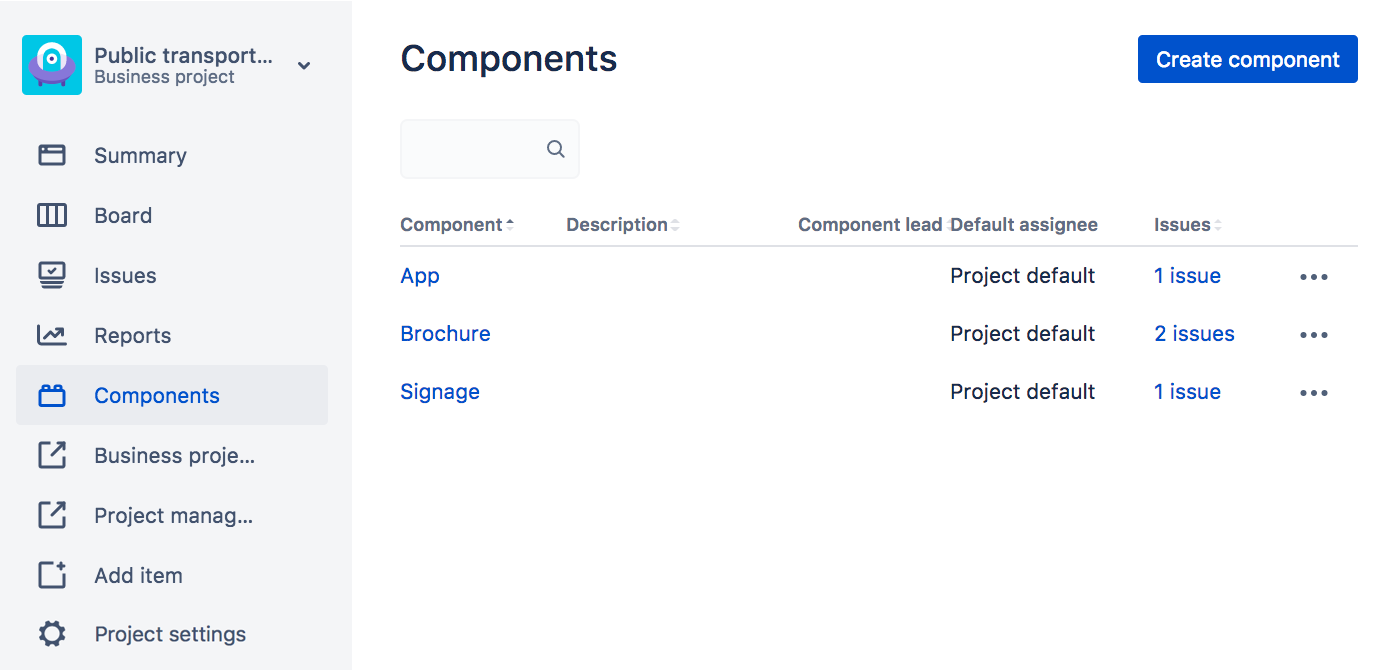Open the Reports chart icon
1400x670 pixels.
pyautogui.click(x=52, y=335)
